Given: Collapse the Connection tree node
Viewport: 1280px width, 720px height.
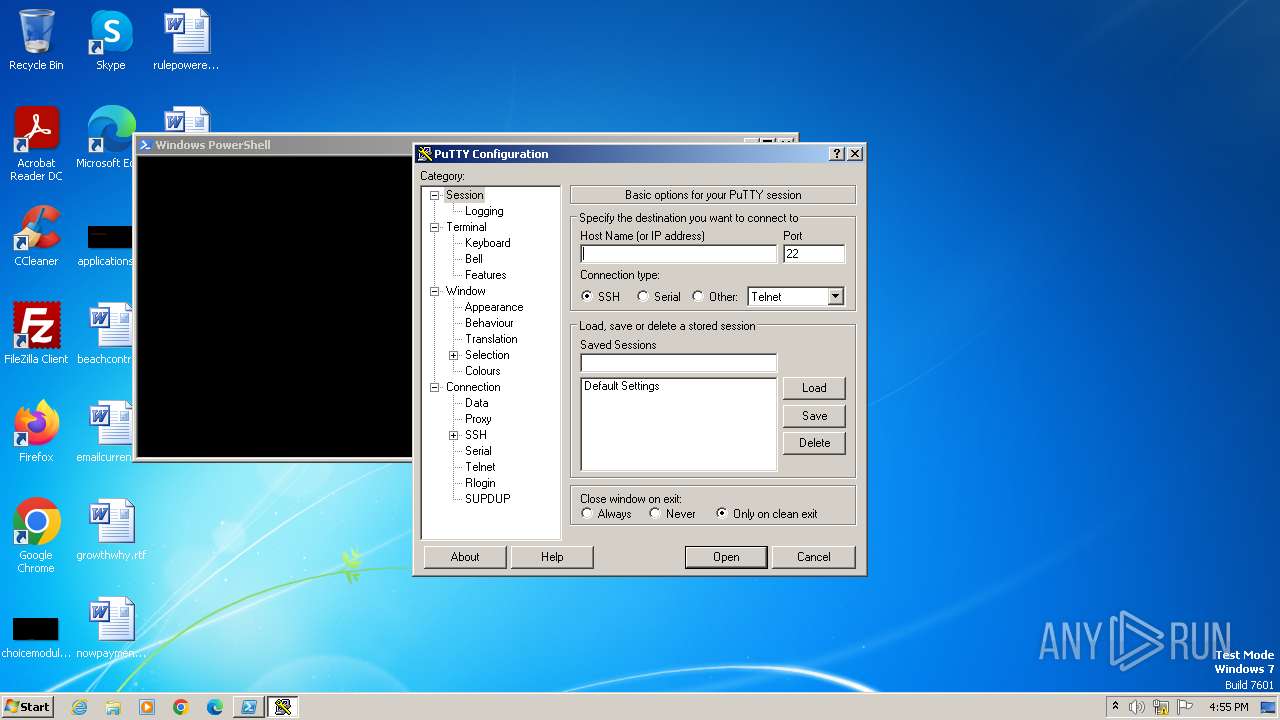Looking at the screenshot, I should point(434,387).
